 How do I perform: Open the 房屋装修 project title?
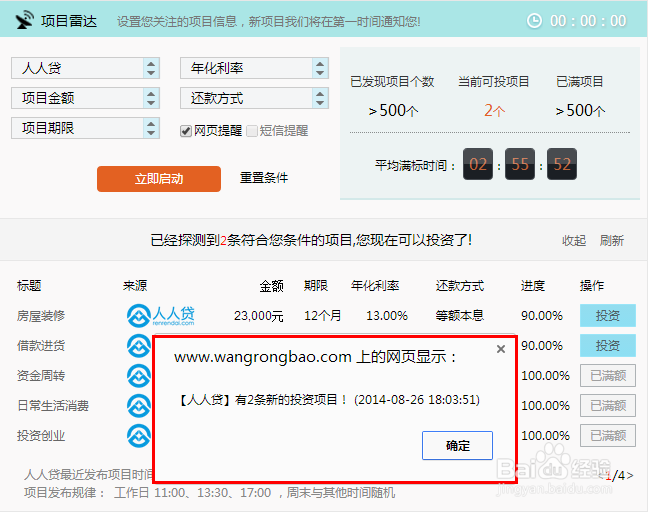pyautogui.click(x=41, y=316)
